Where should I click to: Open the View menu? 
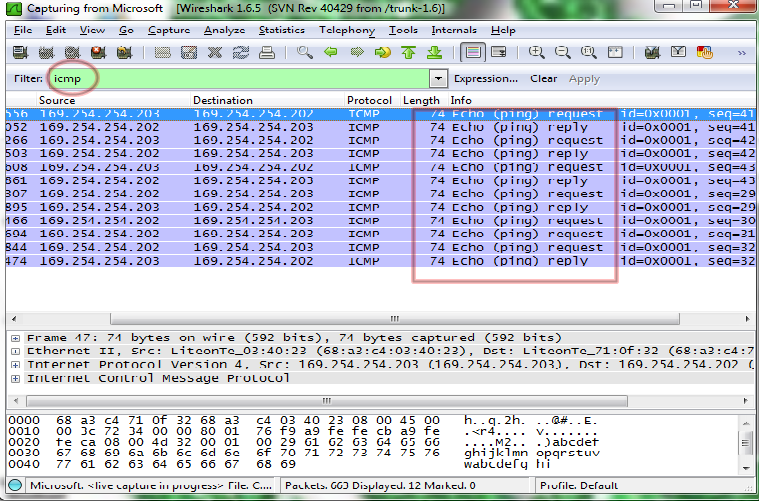pyautogui.click(x=92, y=30)
